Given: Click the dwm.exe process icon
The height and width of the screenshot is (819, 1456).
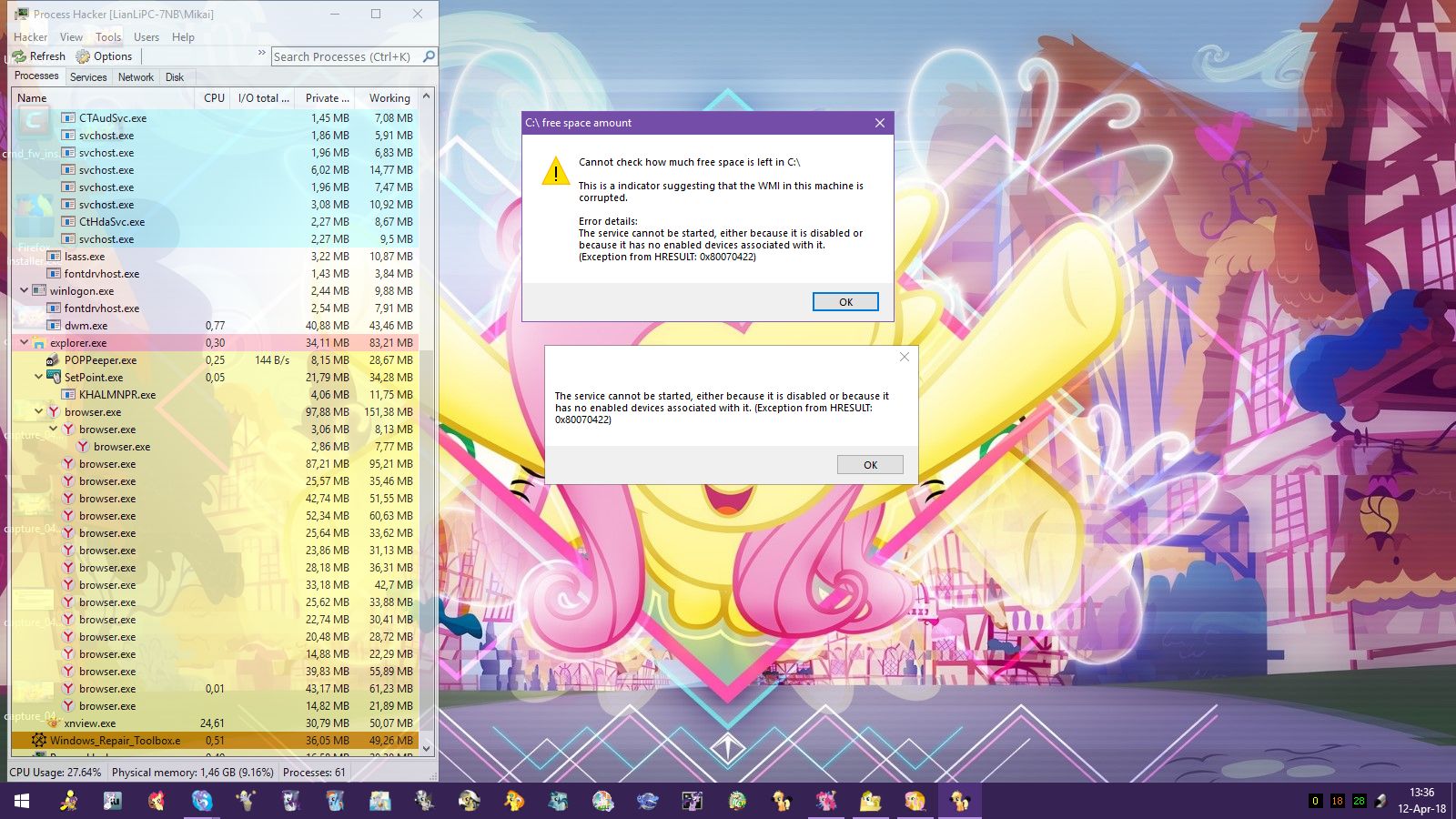Looking at the screenshot, I should click(x=54, y=325).
